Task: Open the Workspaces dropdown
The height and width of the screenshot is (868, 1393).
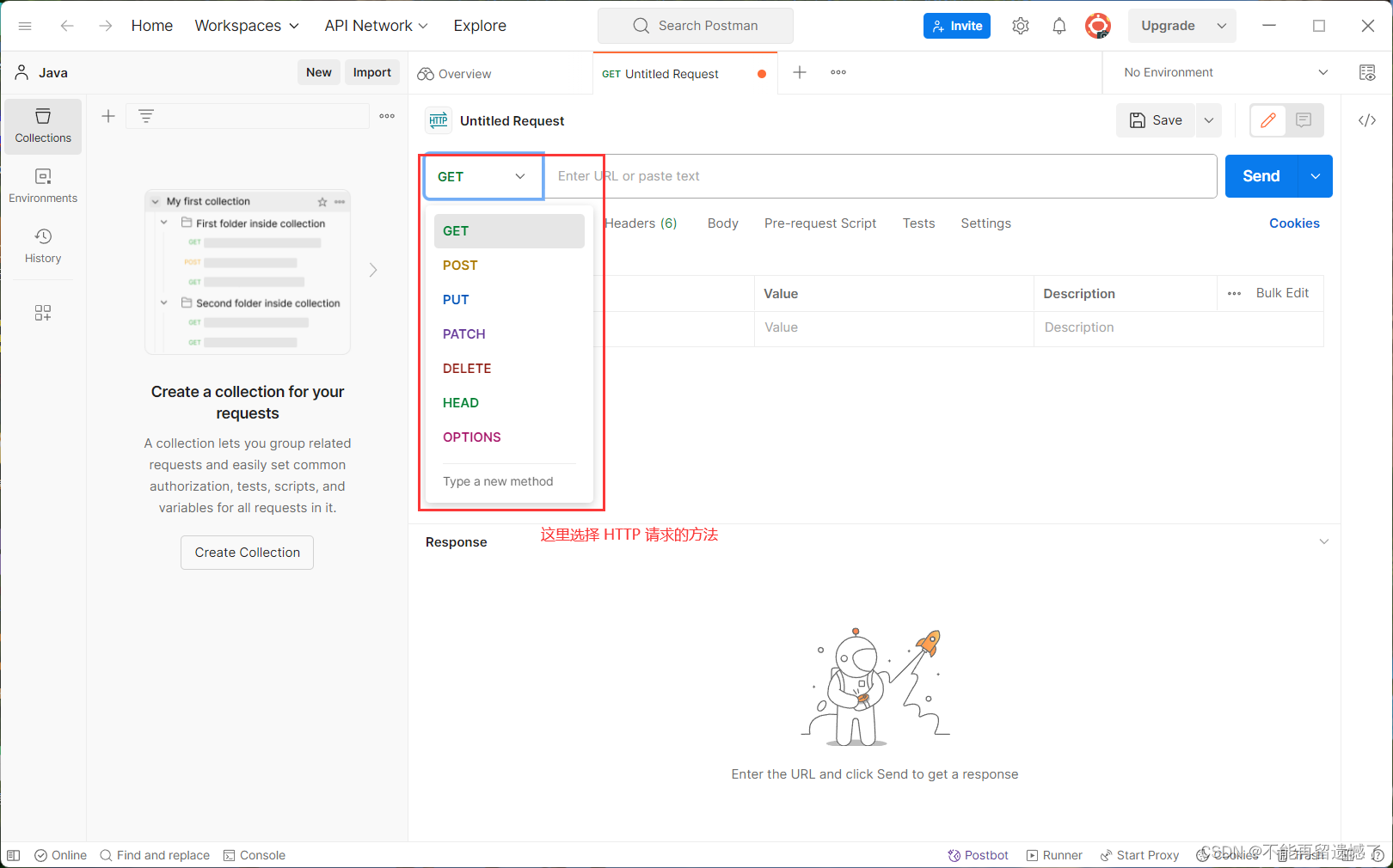Action: pyautogui.click(x=247, y=26)
